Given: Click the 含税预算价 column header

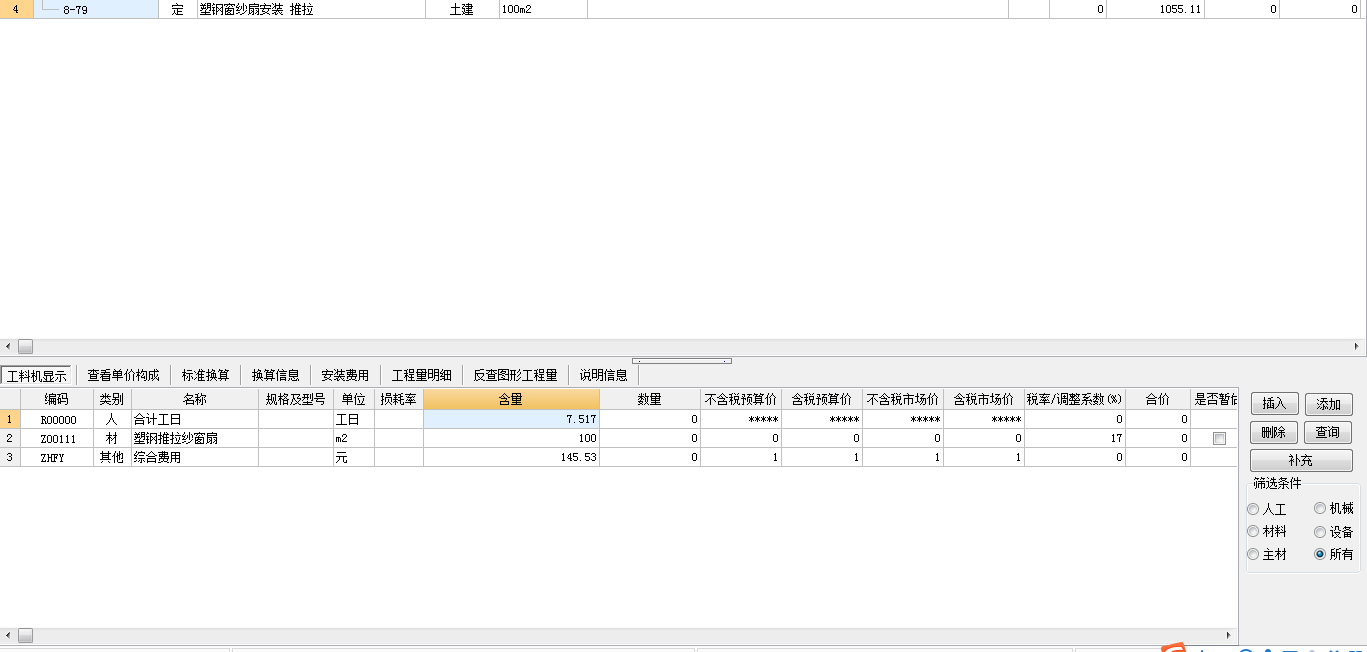Looking at the screenshot, I should tap(821, 399).
